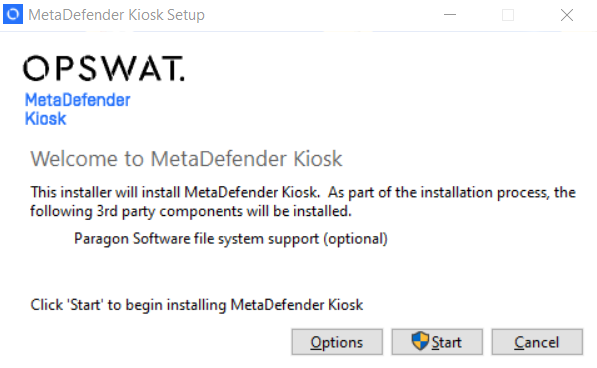The width and height of the screenshot is (597, 368).
Task: Click the greyed-out maximize box
Action: coord(508,15)
